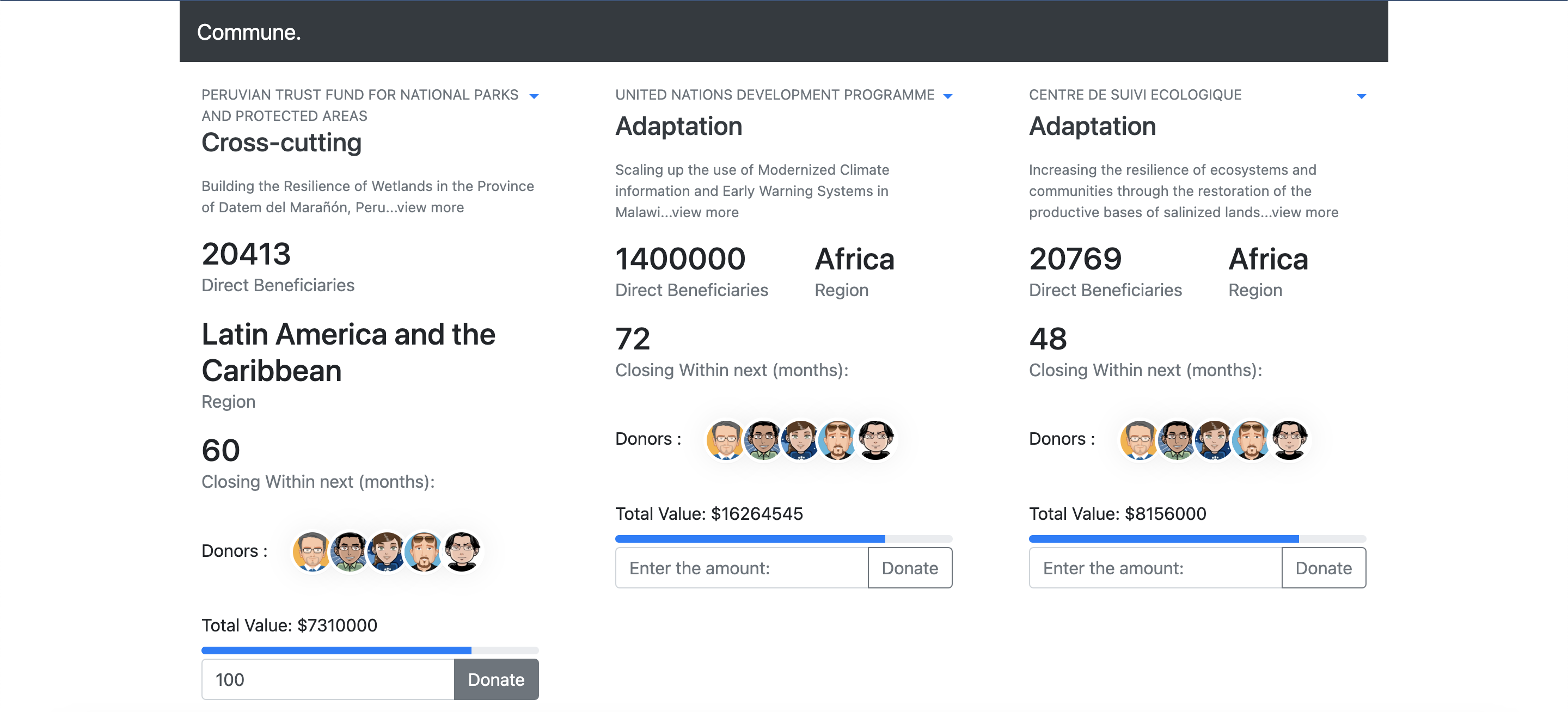Image resolution: width=1568 pixels, height=712 pixels.
Task: Click first donor avatar in Peruvian Trust card
Action: 311,551
